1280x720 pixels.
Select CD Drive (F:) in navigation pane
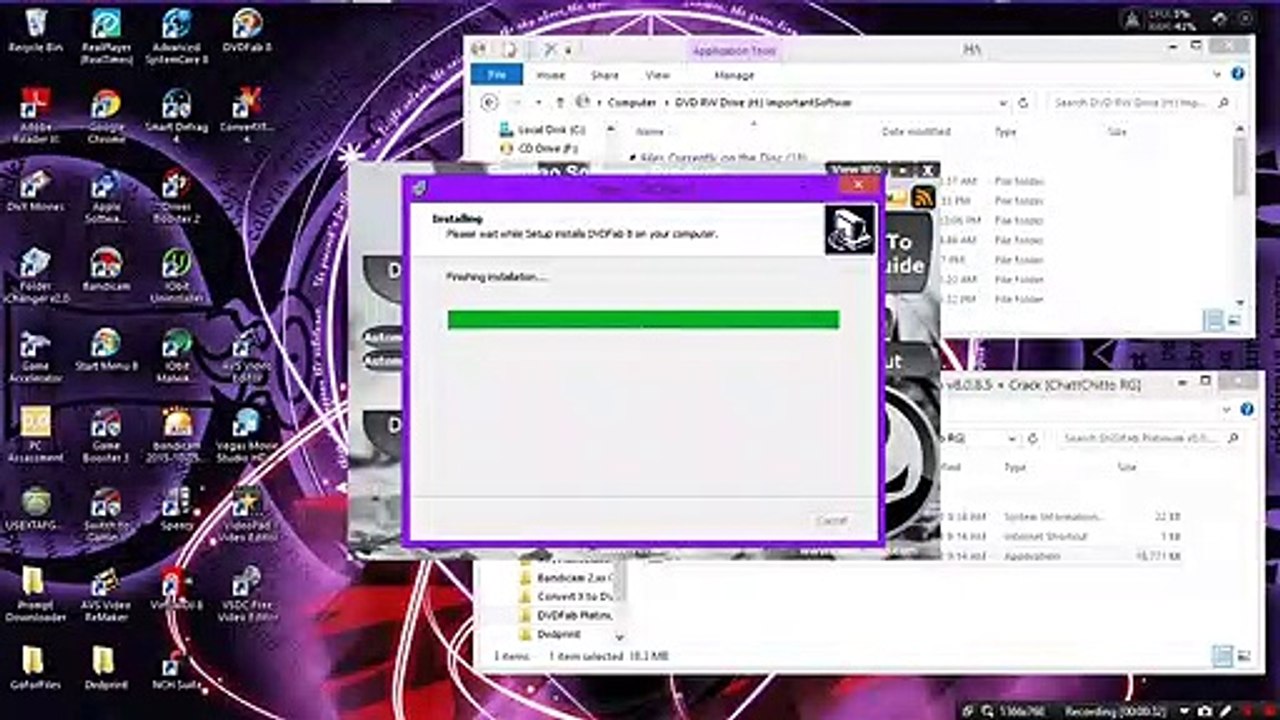coord(540,148)
